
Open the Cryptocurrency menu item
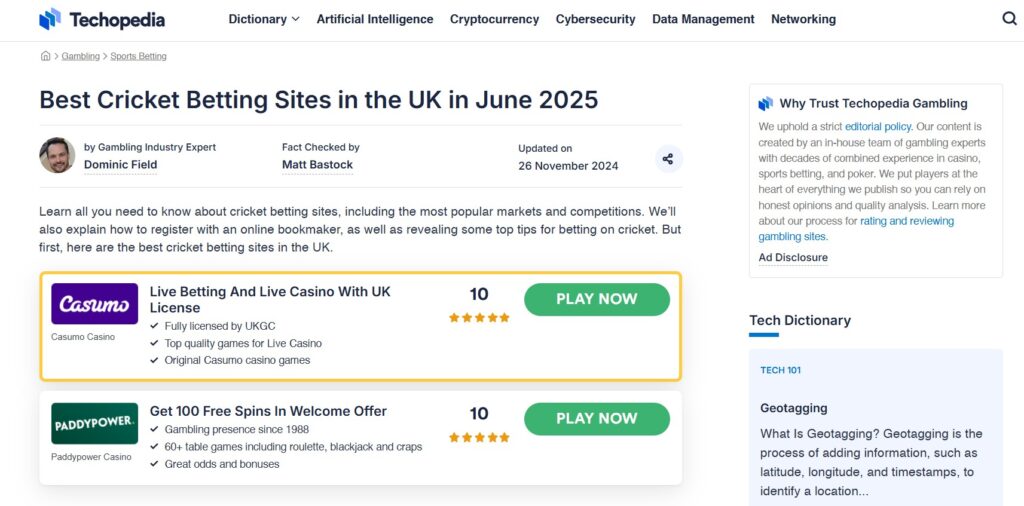pyautogui.click(x=494, y=20)
